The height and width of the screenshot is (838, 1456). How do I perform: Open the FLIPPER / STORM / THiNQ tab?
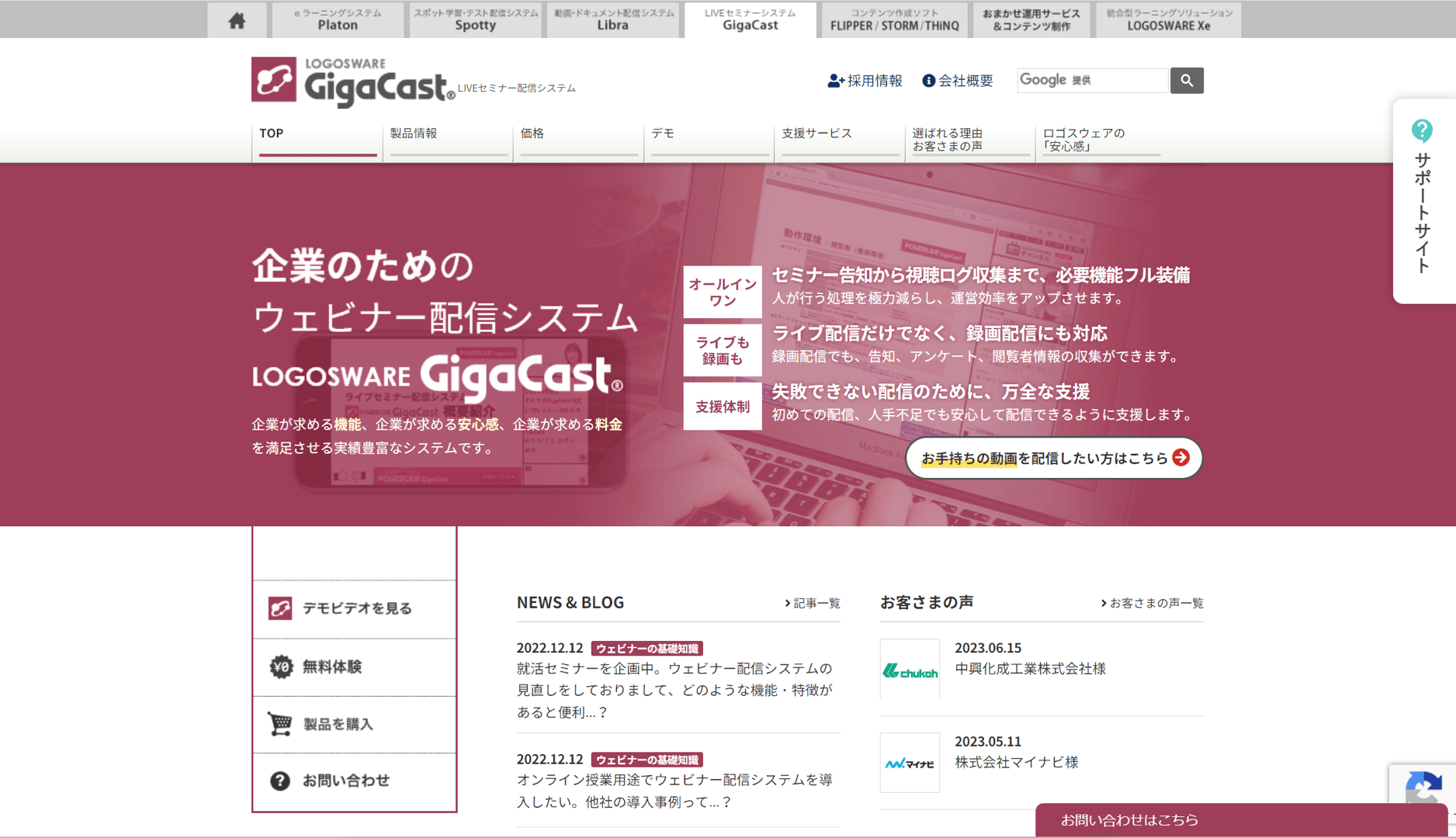[894, 20]
